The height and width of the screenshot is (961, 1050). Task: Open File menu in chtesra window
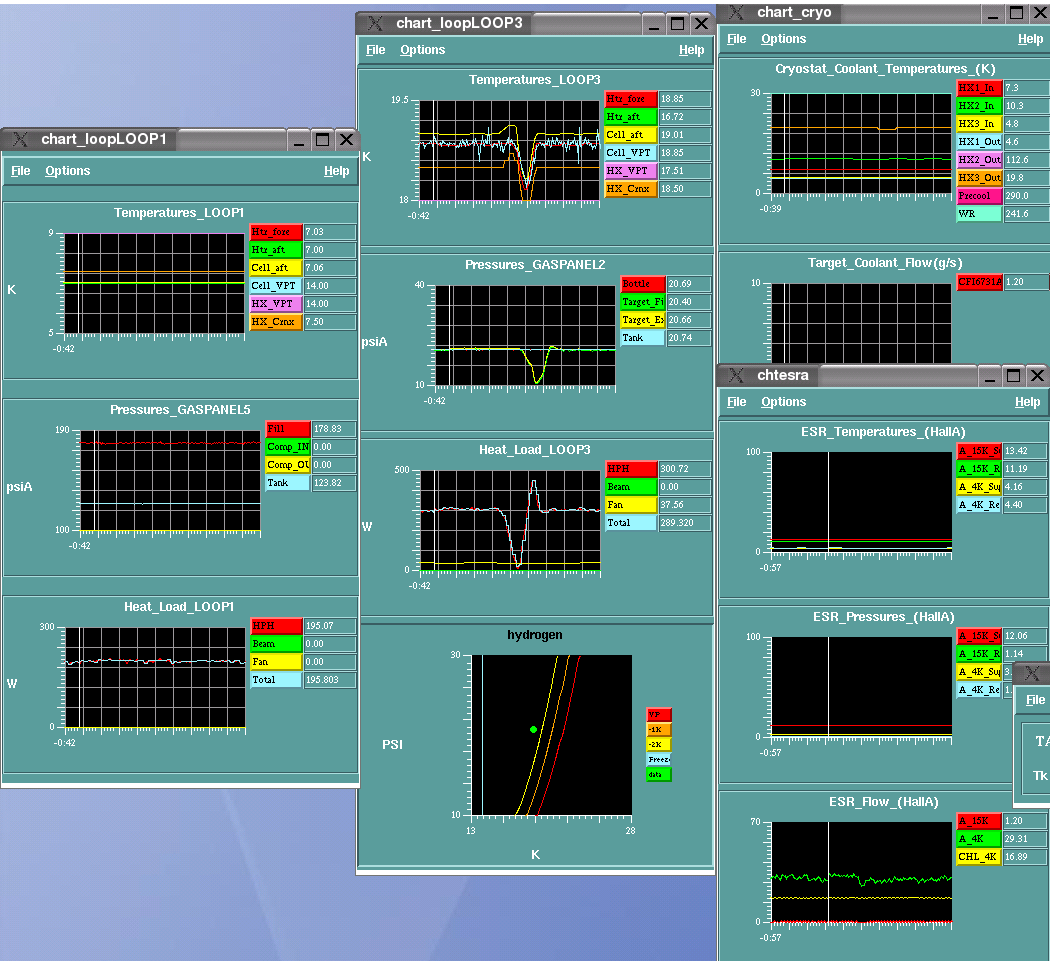[x=737, y=402]
